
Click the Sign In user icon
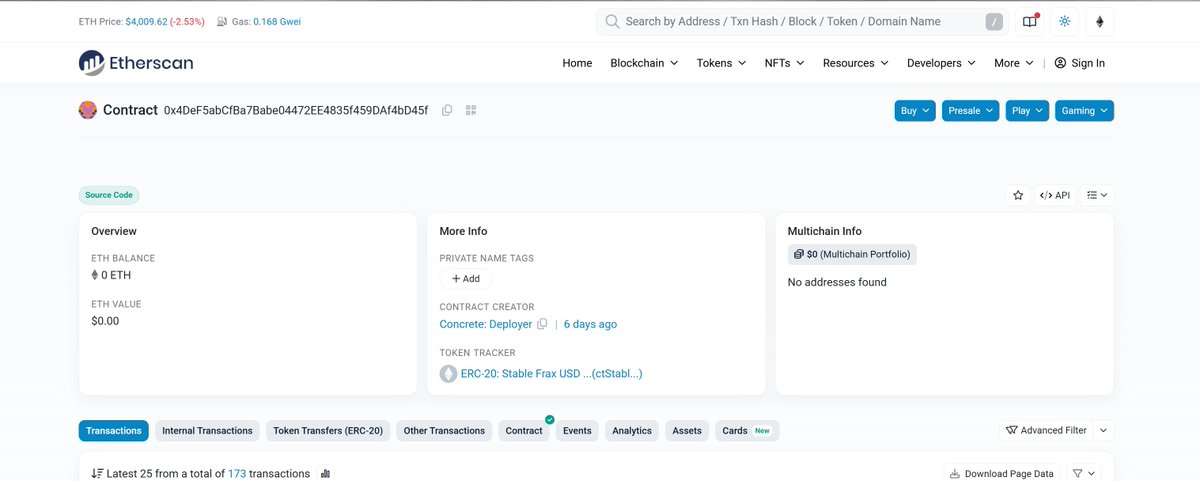[x=1060, y=63]
